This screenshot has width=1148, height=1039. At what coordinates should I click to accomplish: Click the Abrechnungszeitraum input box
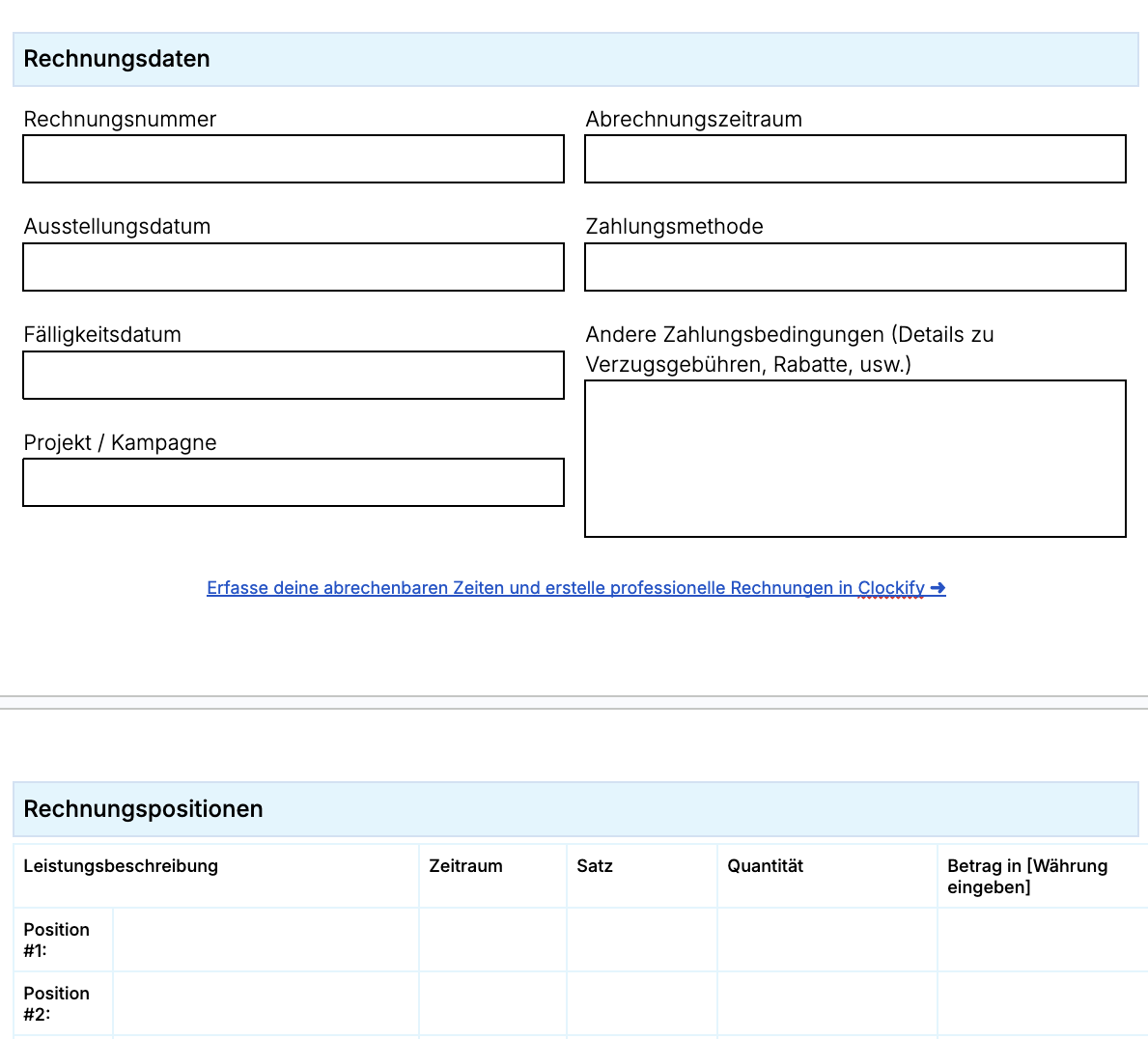(x=855, y=159)
